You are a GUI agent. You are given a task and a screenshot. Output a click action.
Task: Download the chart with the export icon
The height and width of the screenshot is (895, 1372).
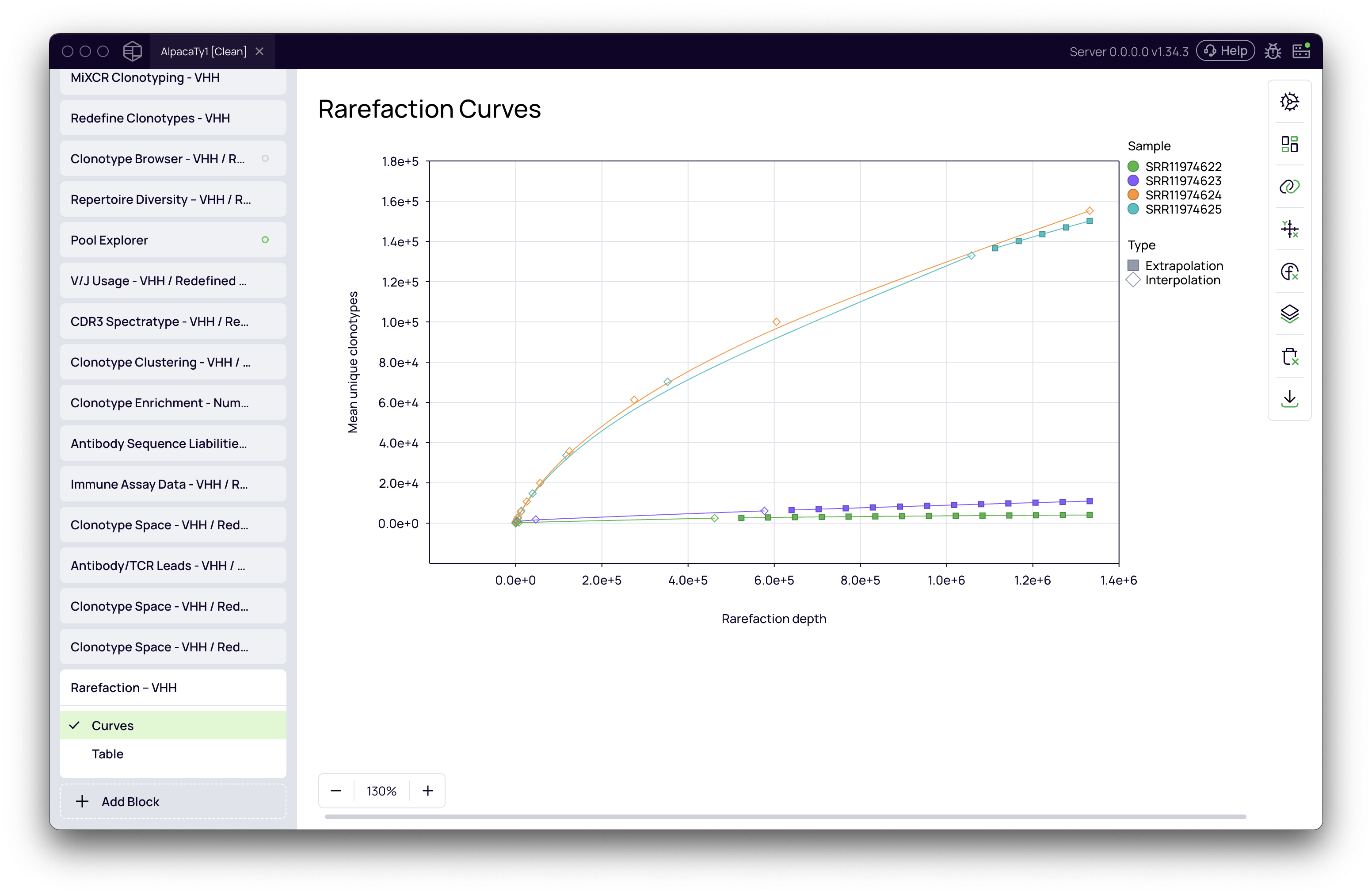tap(1289, 398)
